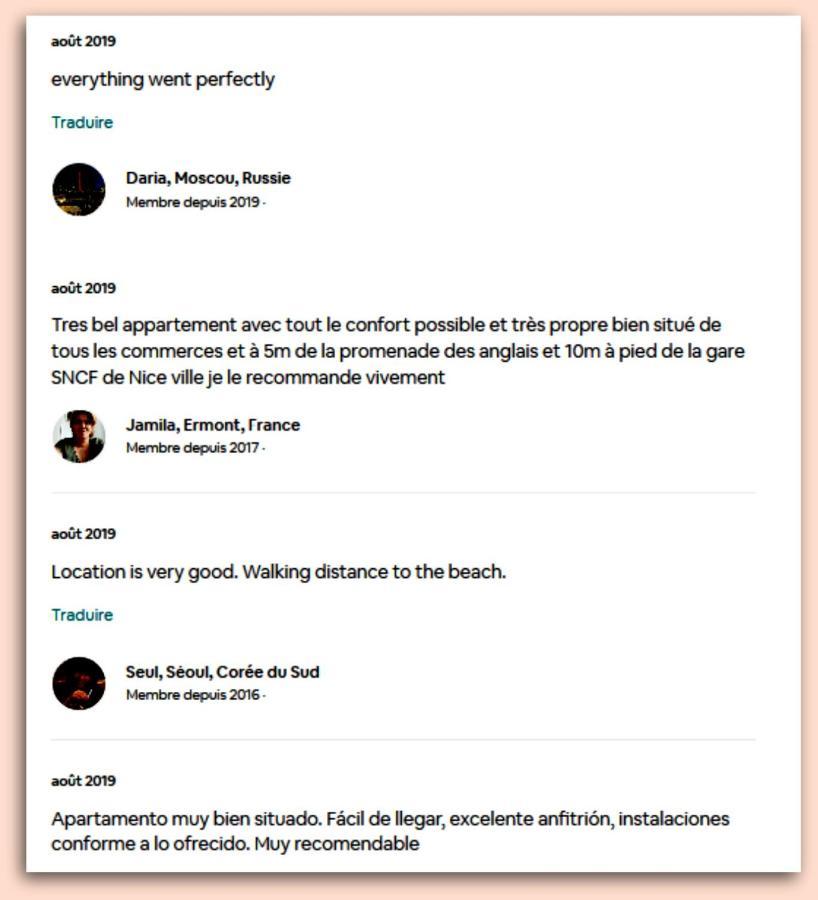
Task: Click "Membre depuis 2017" under Jamila
Action: point(193,449)
